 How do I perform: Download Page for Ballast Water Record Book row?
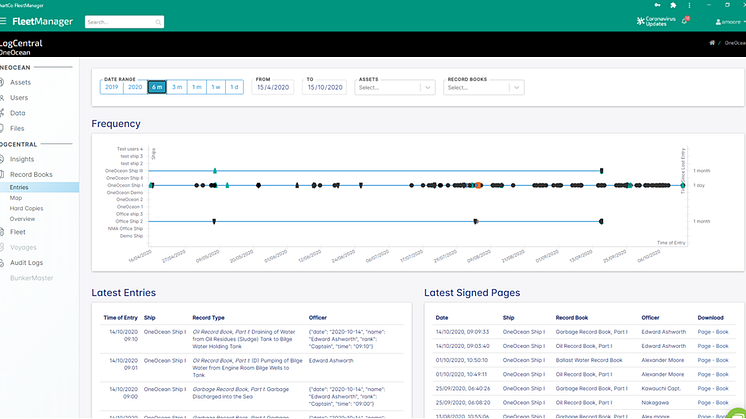coord(704,361)
